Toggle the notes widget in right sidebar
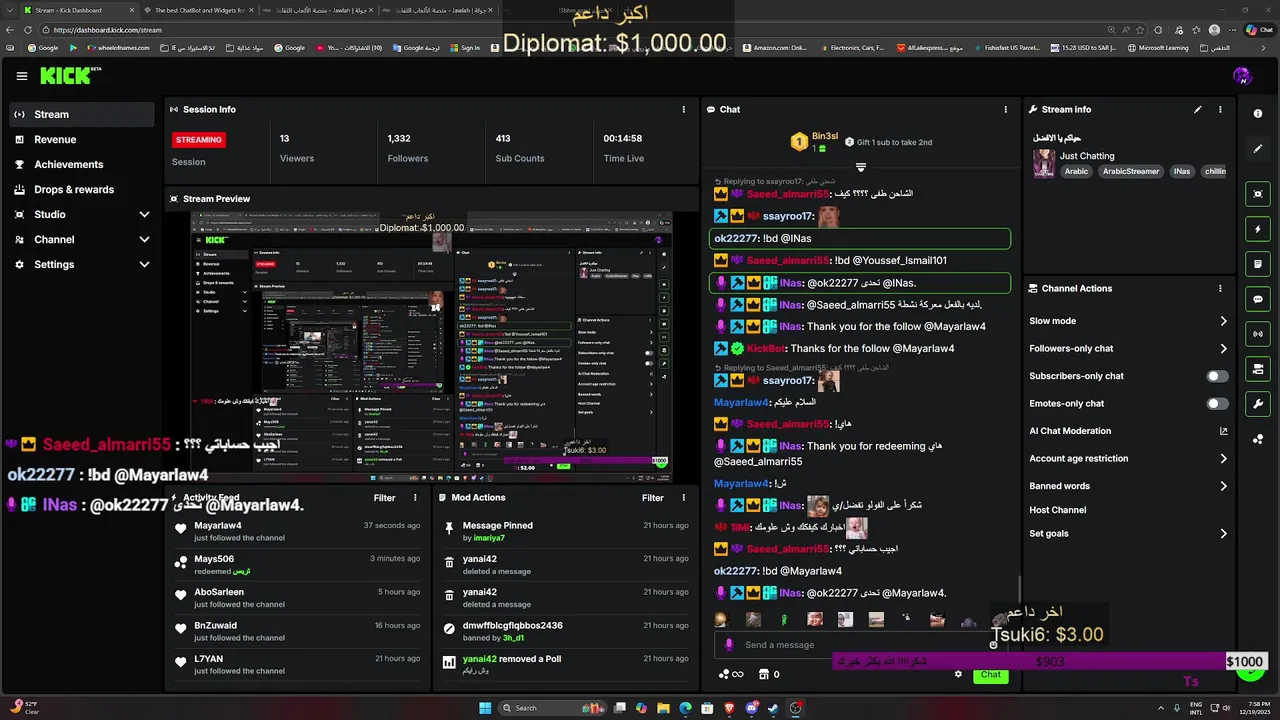The width and height of the screenshot is (1280, 720). tap(1258, 264)
